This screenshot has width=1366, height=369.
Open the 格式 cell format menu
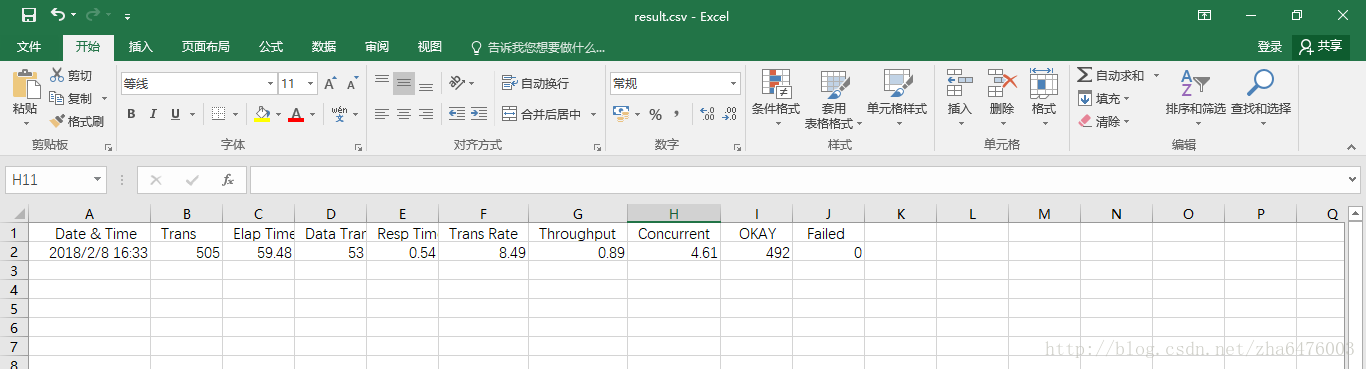(x=1043, y=98)
